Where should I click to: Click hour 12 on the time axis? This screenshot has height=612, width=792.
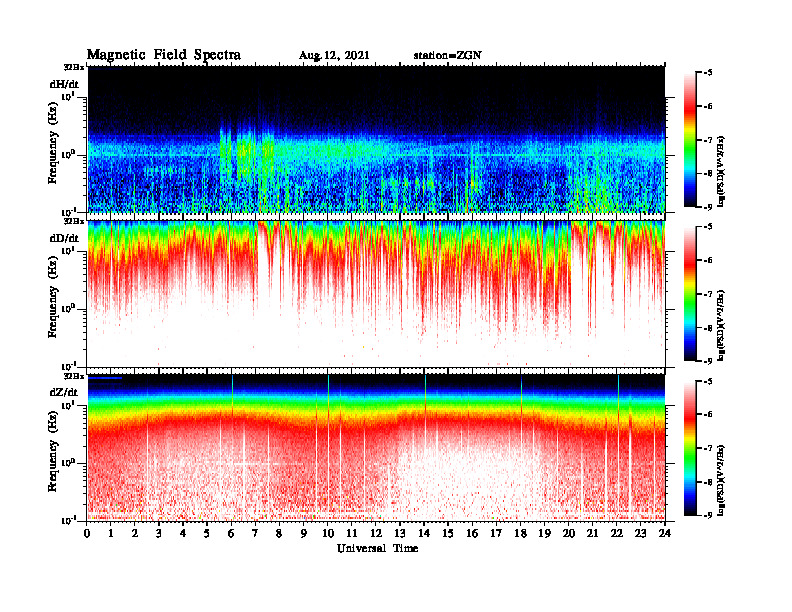coord(376,533)
